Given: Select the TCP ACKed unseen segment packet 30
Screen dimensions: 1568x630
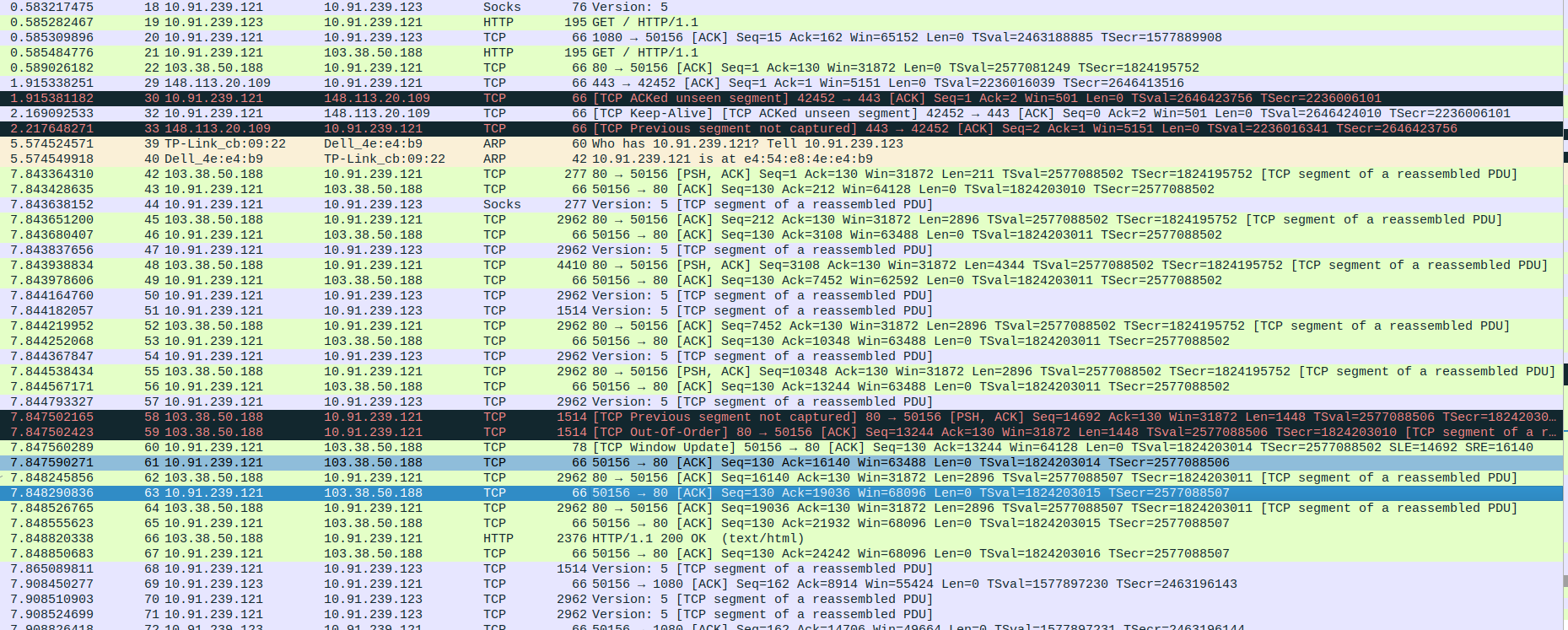Looking at the screenshot, I should 590,98.
